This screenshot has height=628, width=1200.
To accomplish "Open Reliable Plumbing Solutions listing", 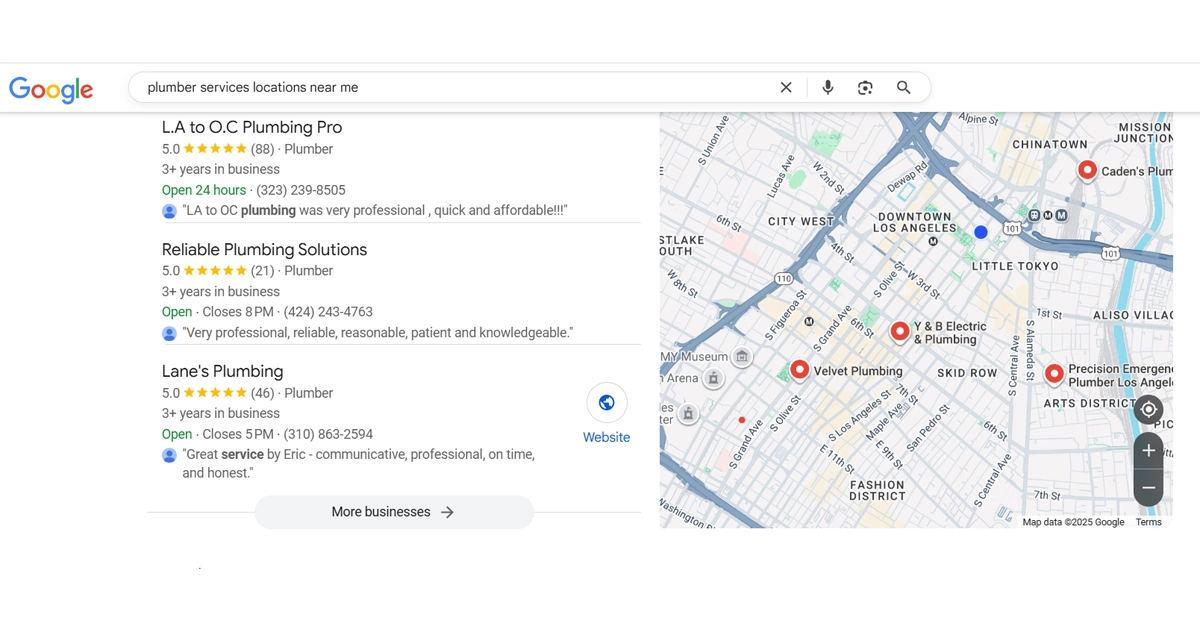I will click(264, 250).
